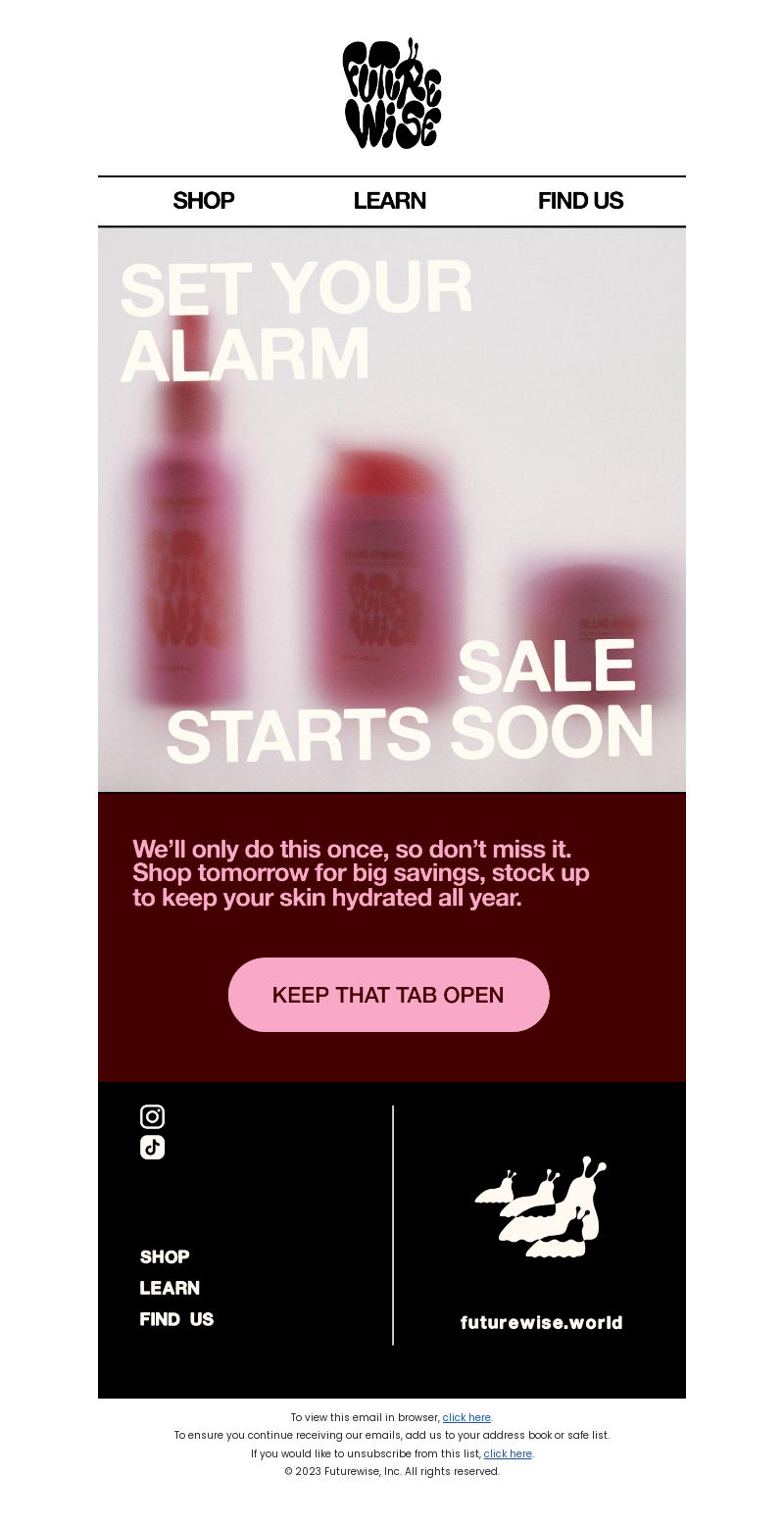
Task: Click the snails illustration in footer
Action: (x=541, y=1207)
